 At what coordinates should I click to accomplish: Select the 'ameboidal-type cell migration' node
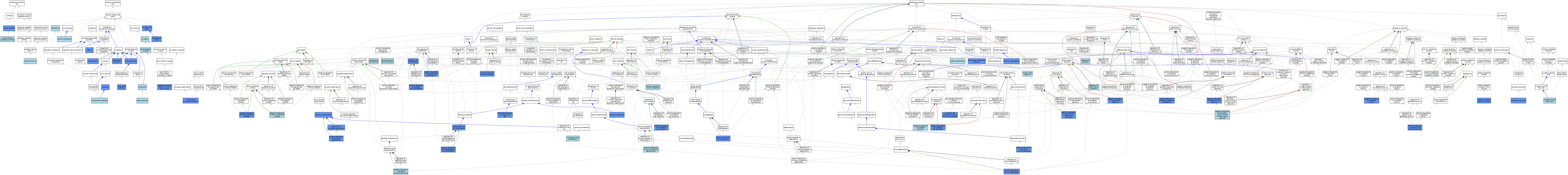point(618,74)
